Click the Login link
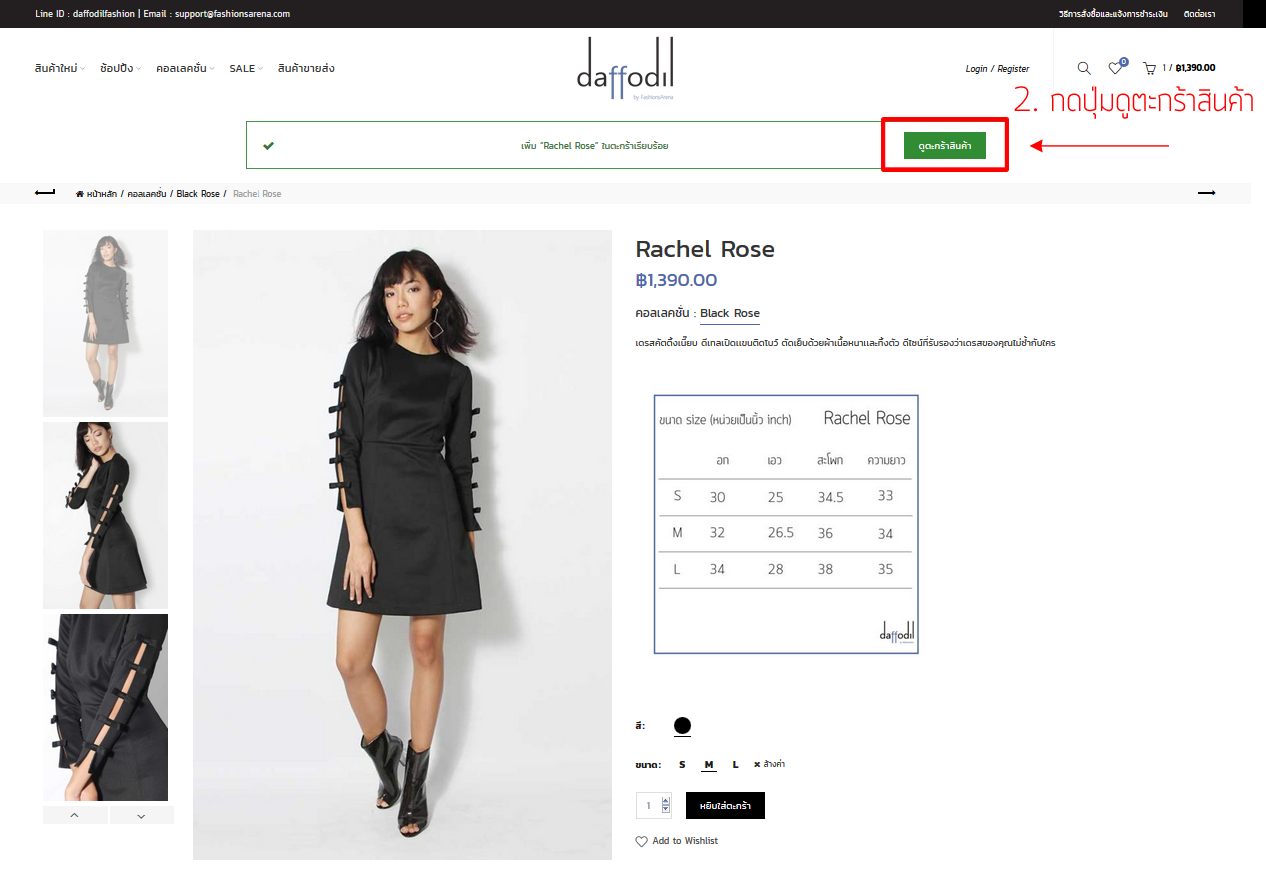The image size is (1266, 874). click(976, 69)
